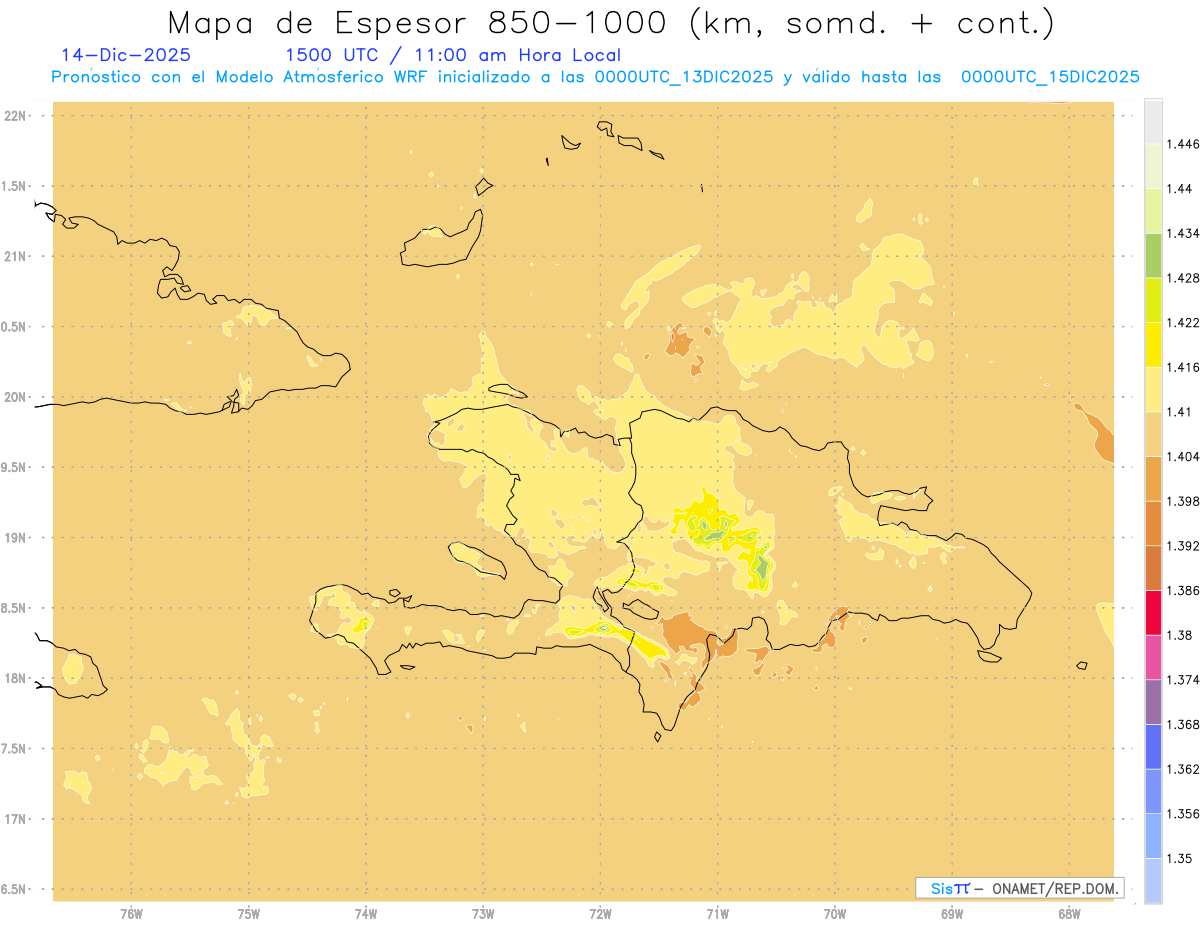Click the latitude label '21N'
The width and height of the screenshot is (1200, 927).
coord(15,256)
